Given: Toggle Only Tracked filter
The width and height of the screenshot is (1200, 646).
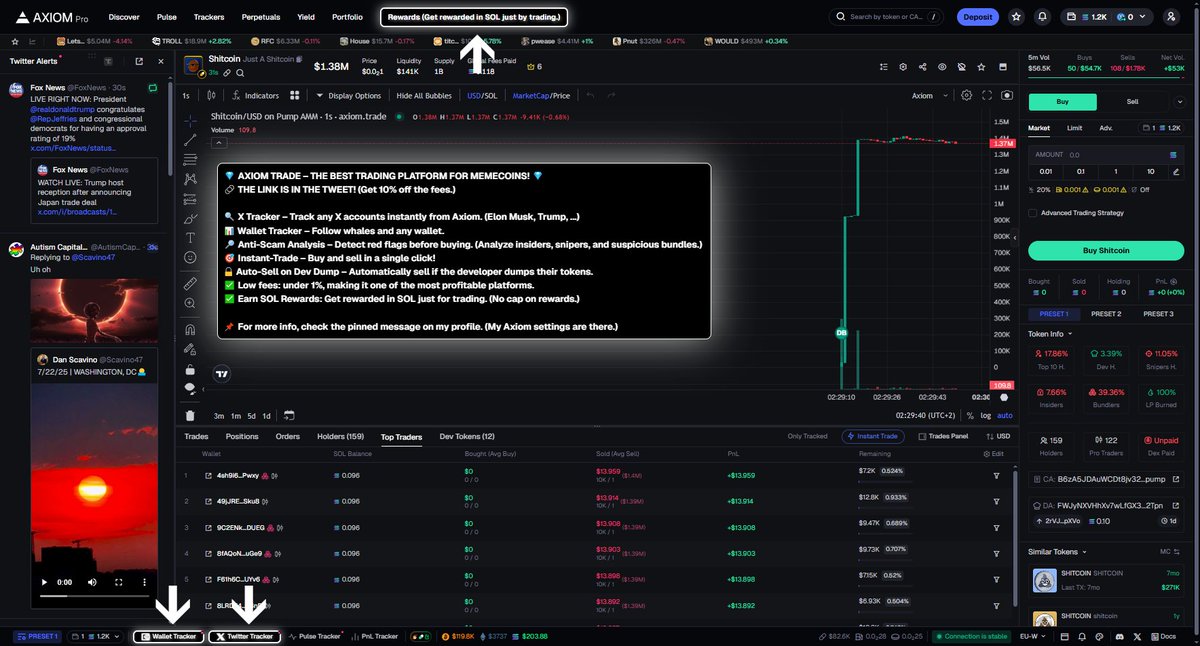Looking at the screenshot, I should click(808, 437).
